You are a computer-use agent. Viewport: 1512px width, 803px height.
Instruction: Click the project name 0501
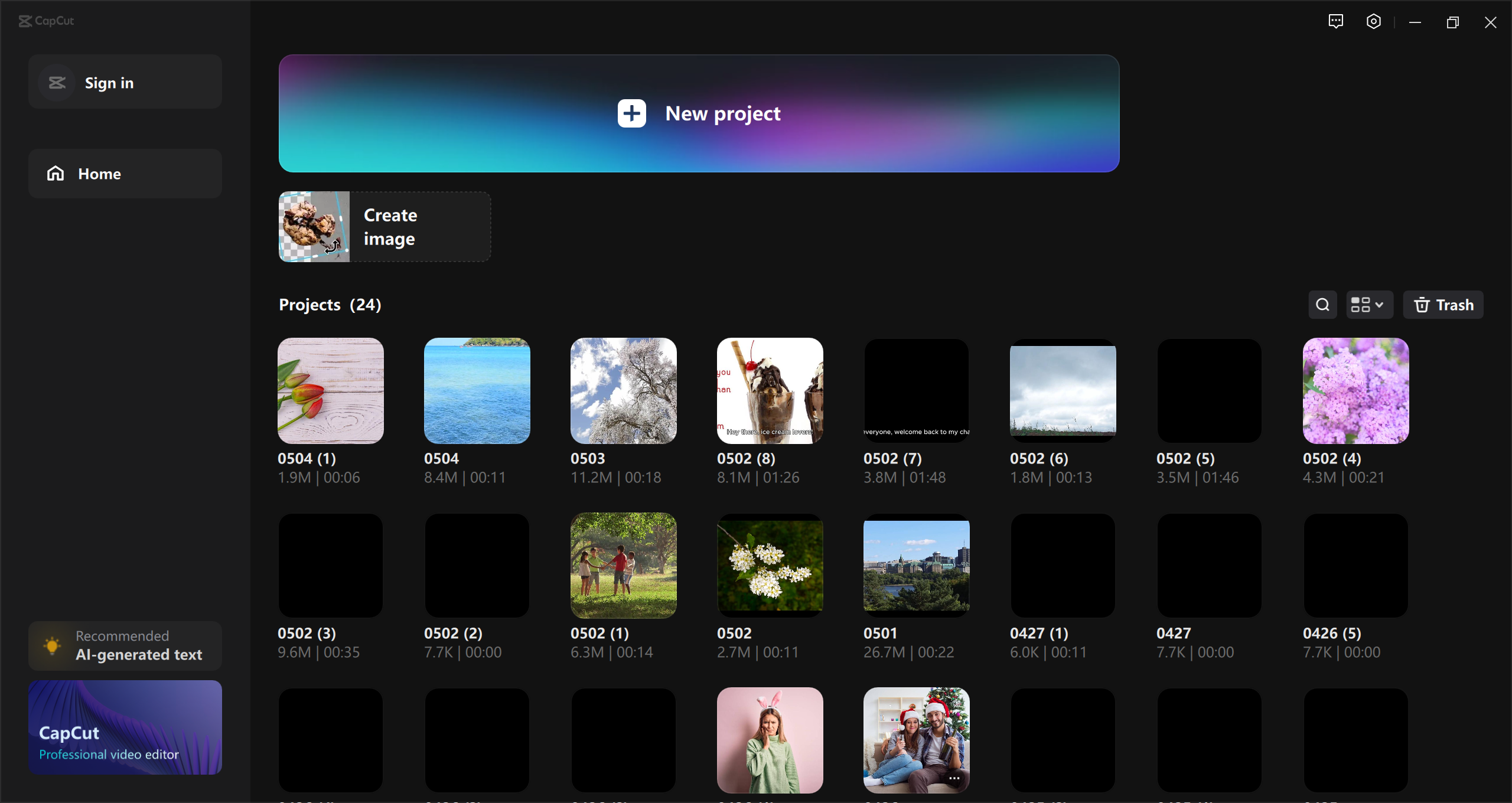coord(880,633)
